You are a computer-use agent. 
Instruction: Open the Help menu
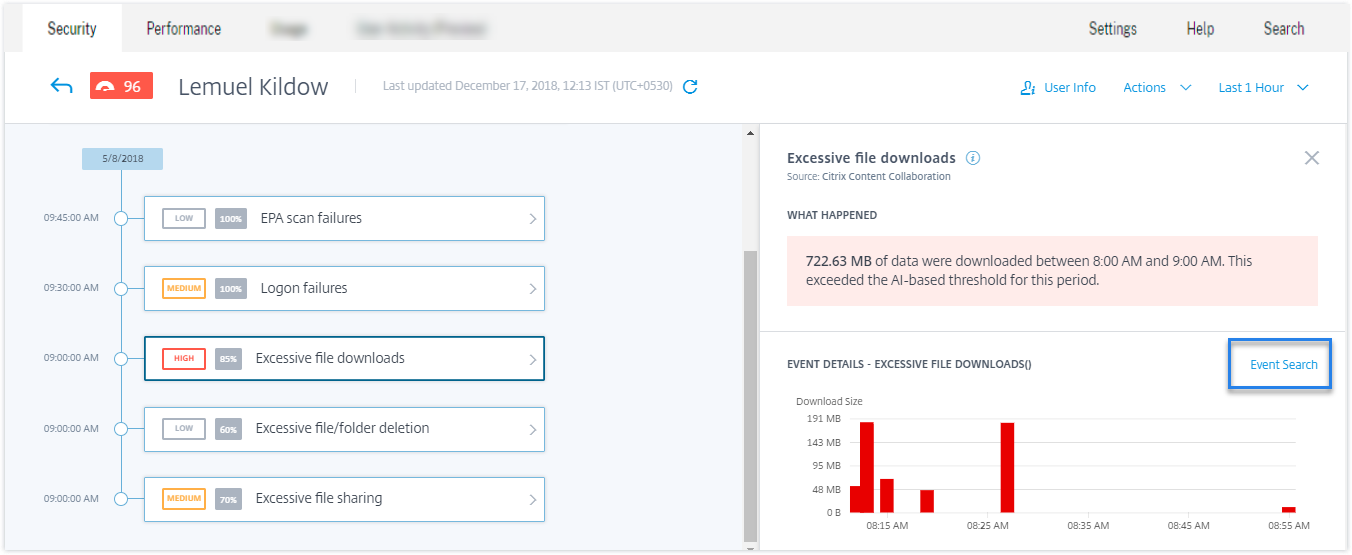coord(1200,29)
